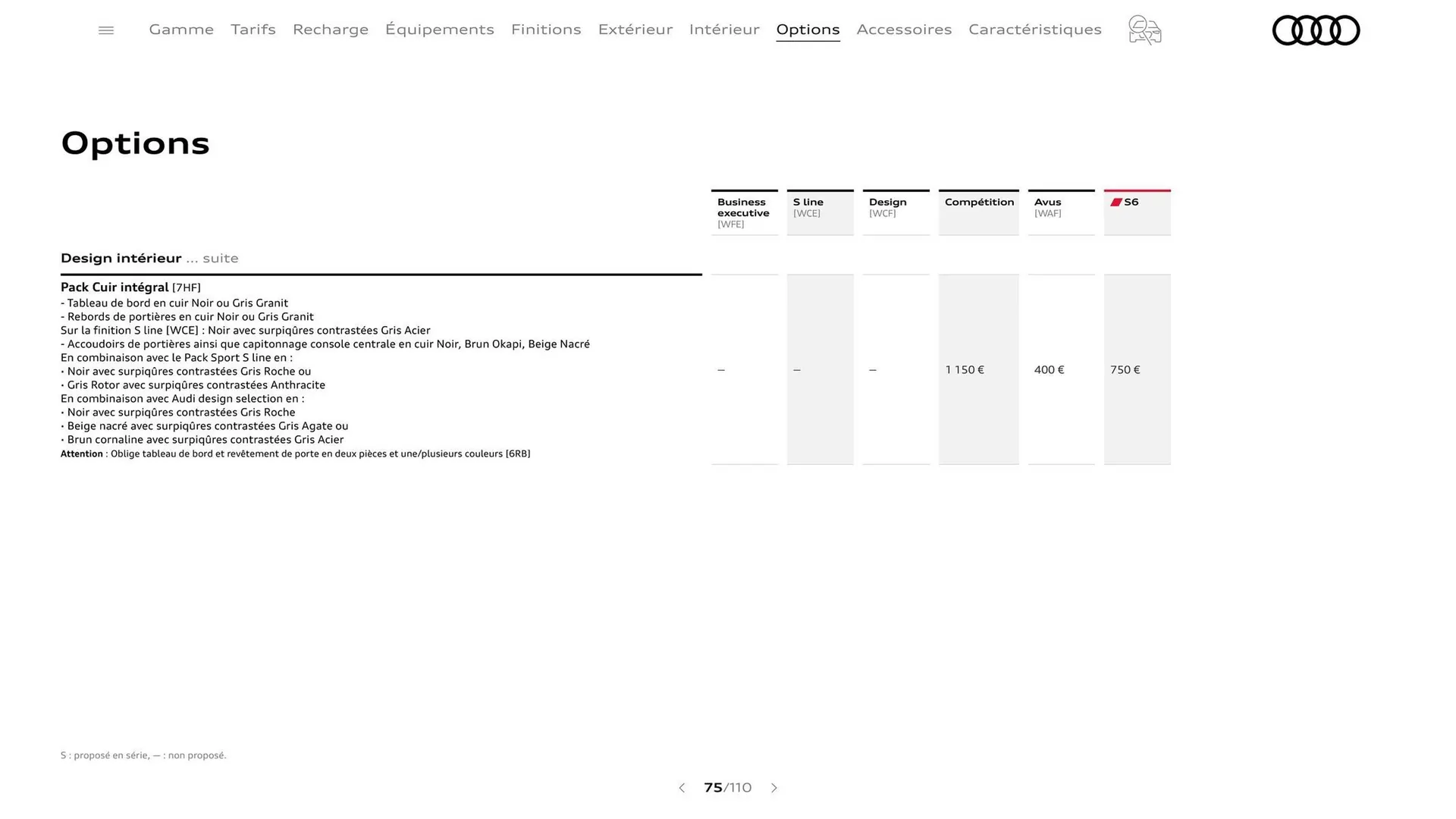Click the Audi rings logo
Screen dimensions: 1456x819
1316,30
